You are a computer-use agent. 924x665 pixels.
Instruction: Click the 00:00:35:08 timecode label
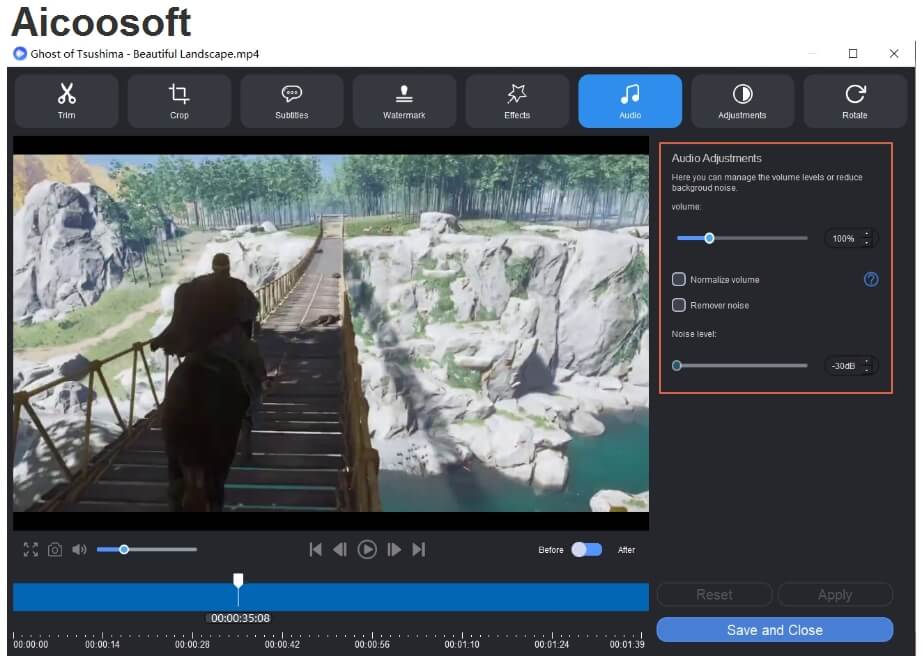click(x=240, y=618)
